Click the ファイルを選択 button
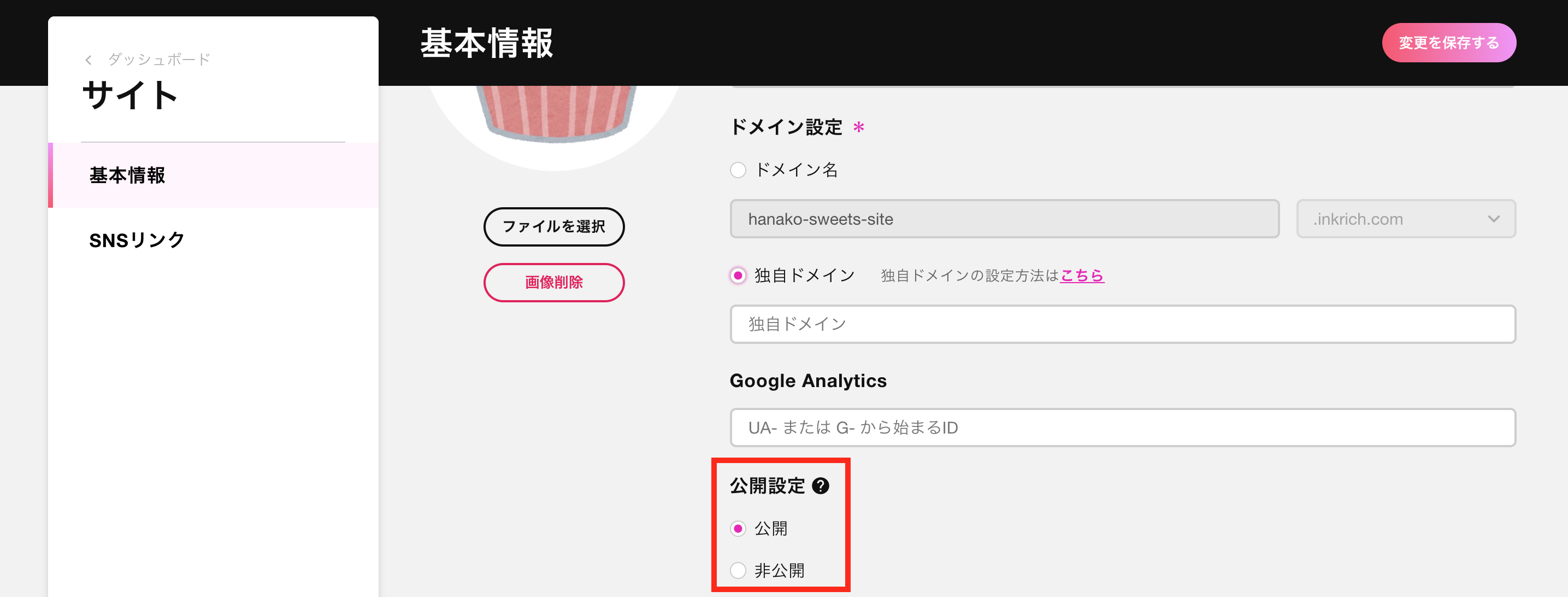Image resolution: width=1568 pixels, height=597 pixels. 554,227
